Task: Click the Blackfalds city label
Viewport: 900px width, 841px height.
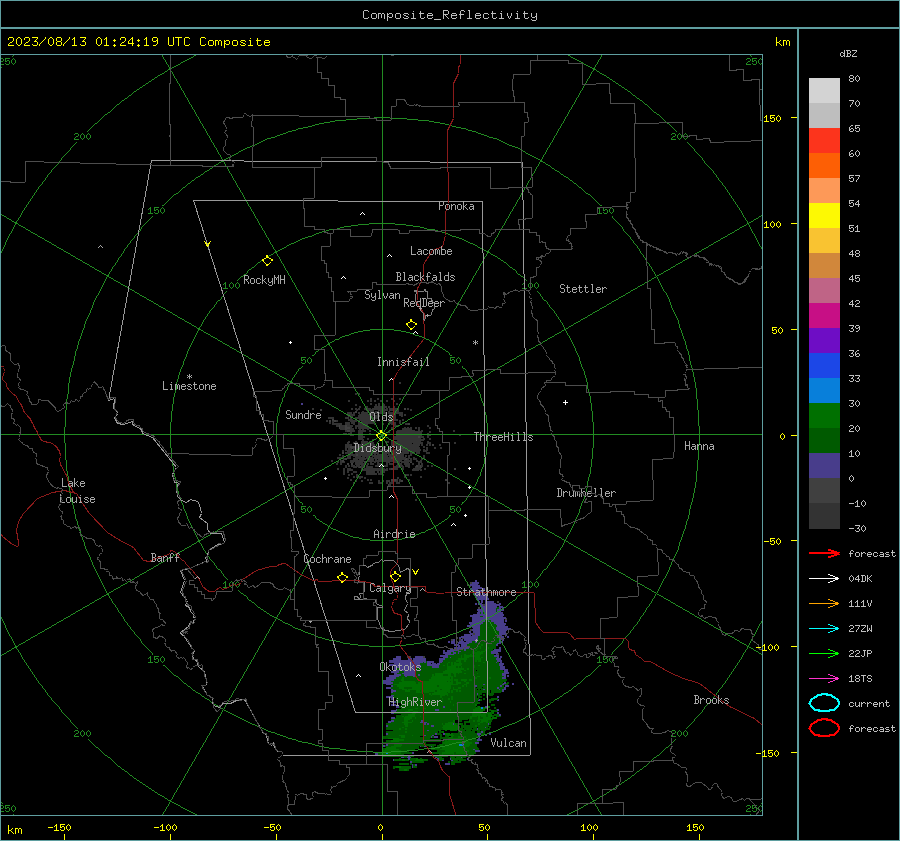Action: [x=425, y=277]
